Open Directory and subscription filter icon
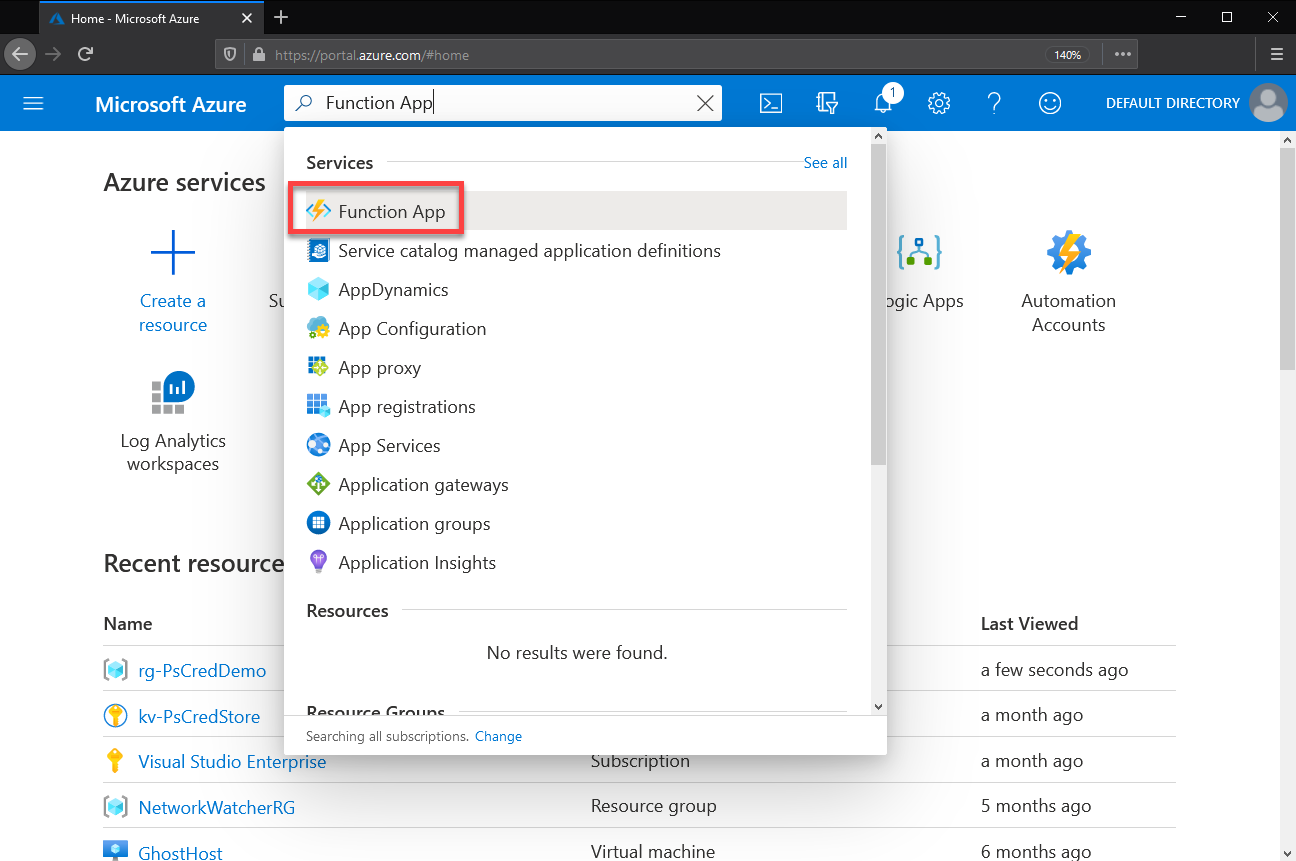Image resolution: width=1296 pixels, height=861 pixels. pyautogui.click(x=827, y=103)
